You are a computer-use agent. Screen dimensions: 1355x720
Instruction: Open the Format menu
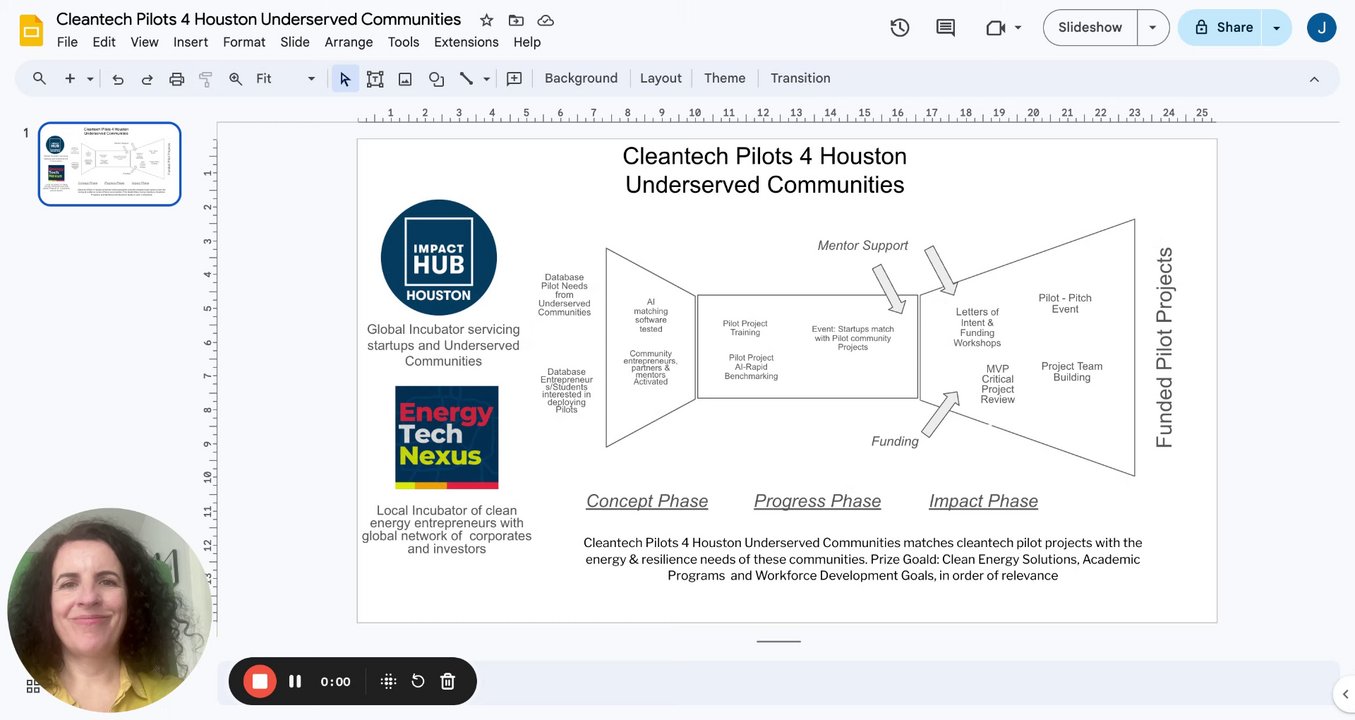[x=244, y=42]
